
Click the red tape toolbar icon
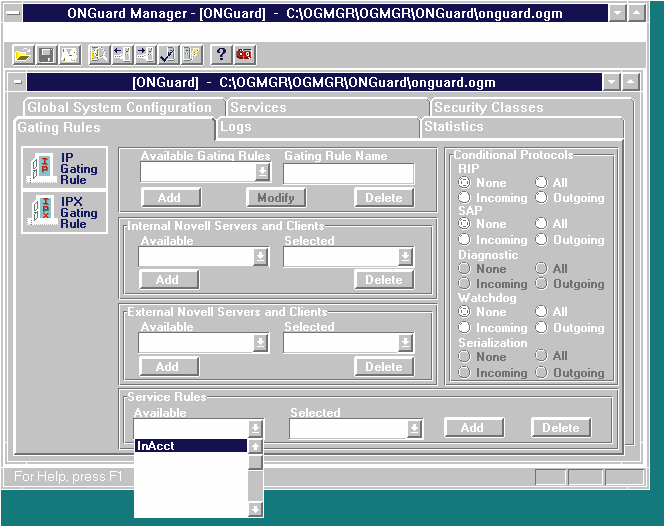coord(244,55)
